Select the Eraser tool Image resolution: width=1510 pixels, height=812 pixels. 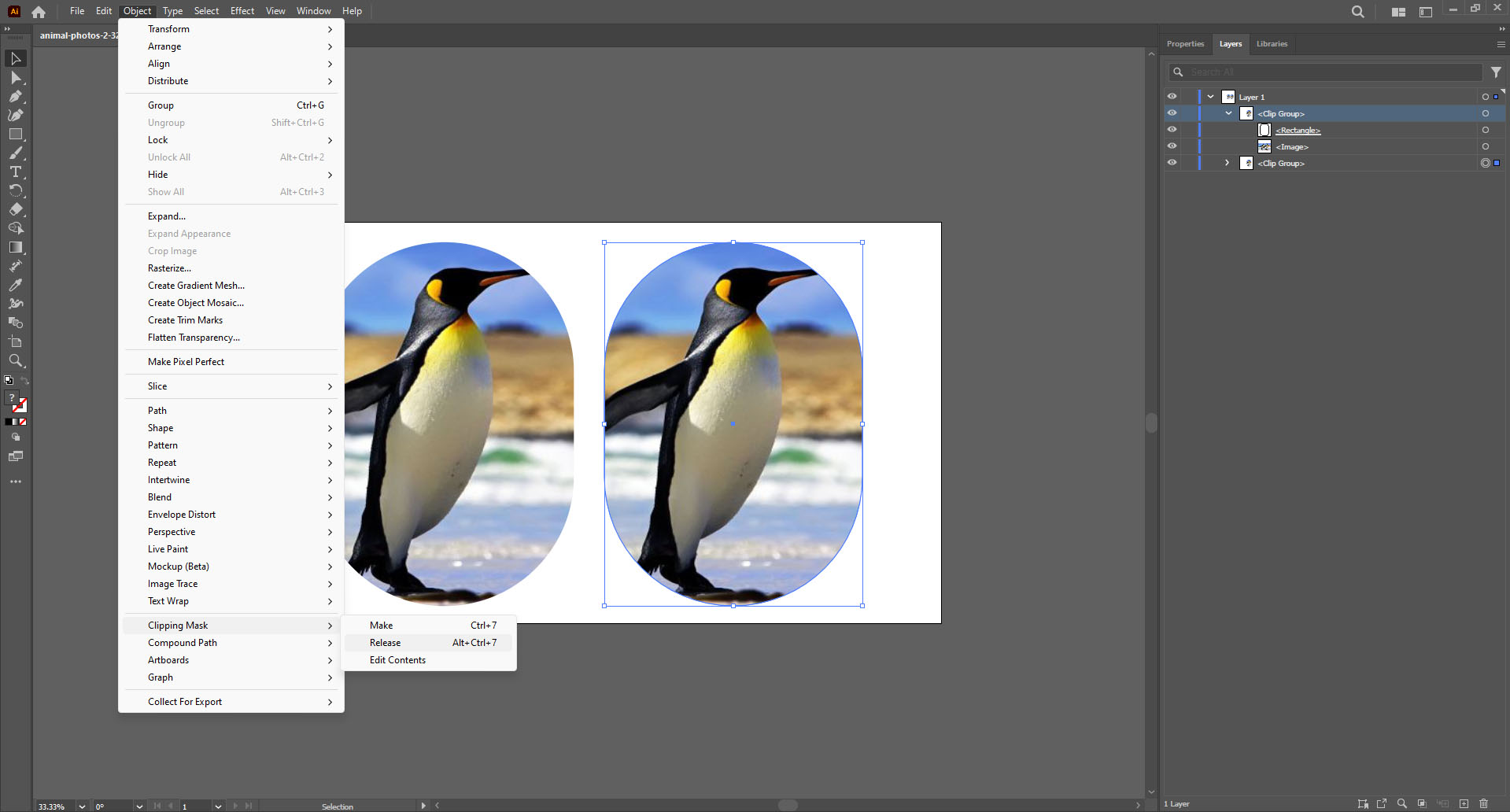click(15, 209)
